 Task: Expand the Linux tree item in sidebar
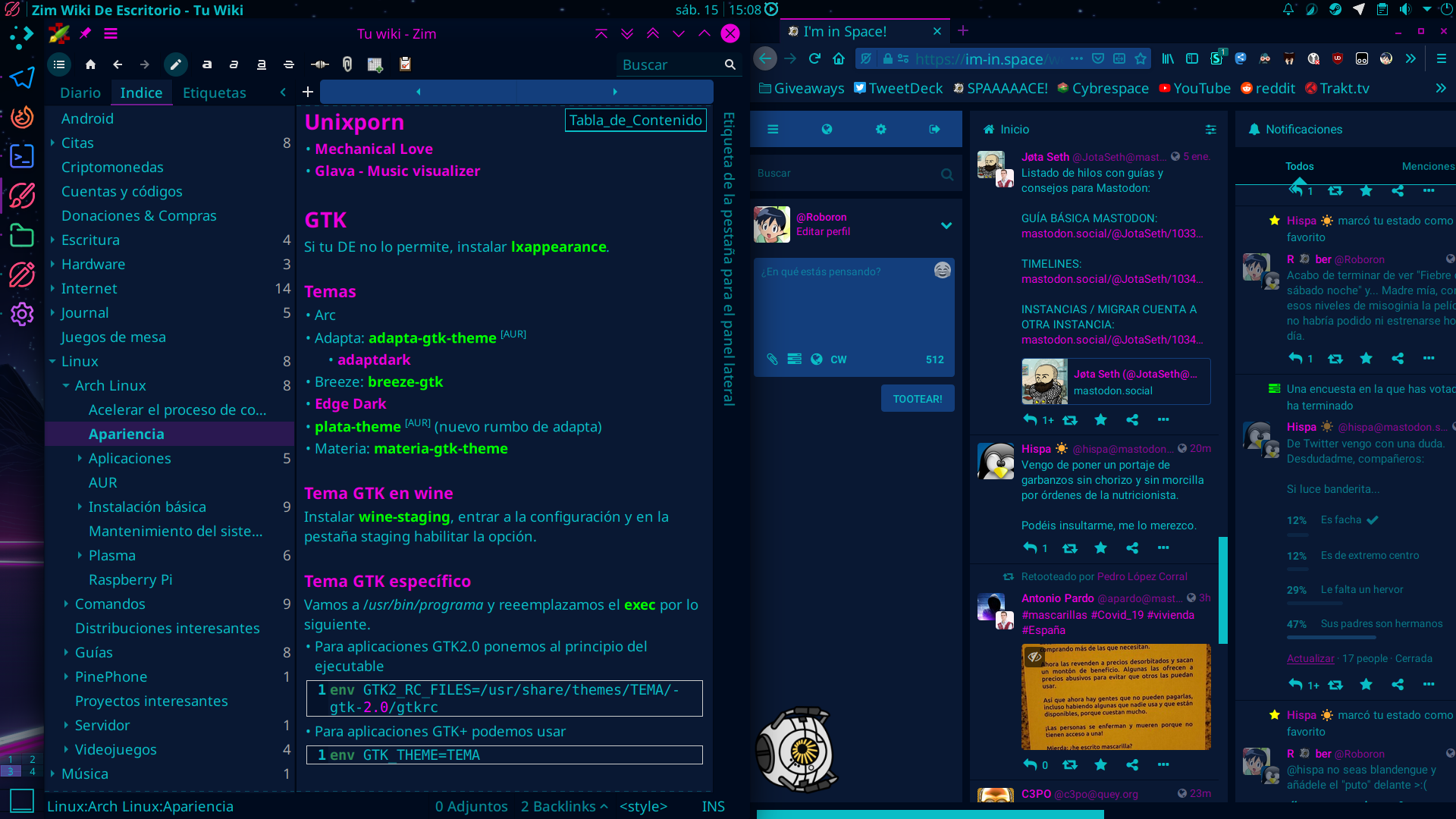[x=53, y=360]
